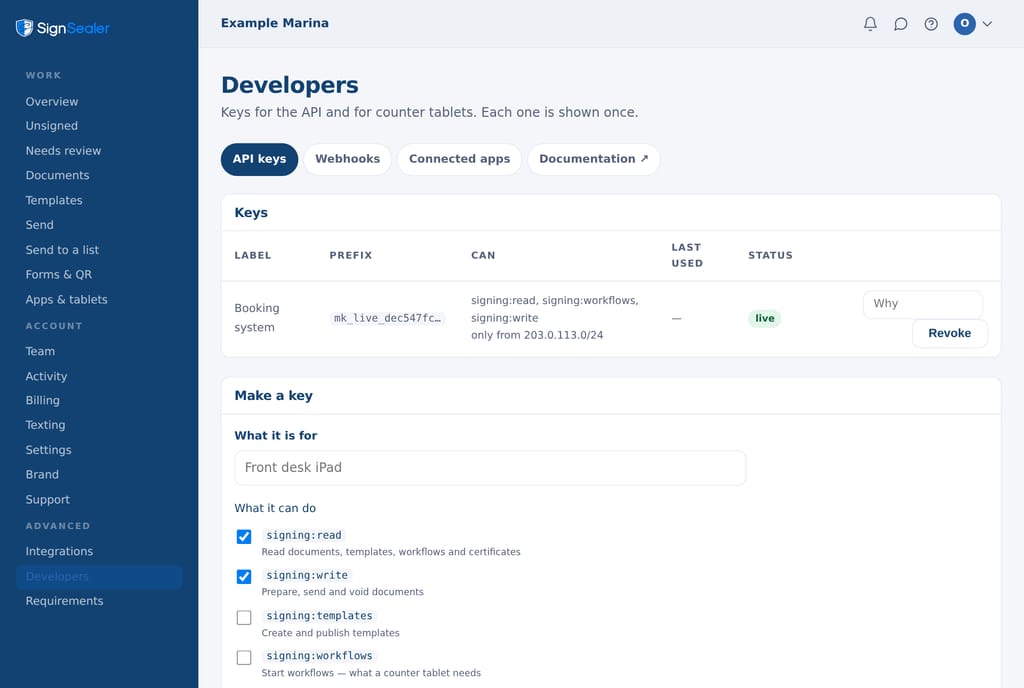Screen dimensions: 1024x688
Task: Focus the Why reason field
Action: [x=923, y=304]
